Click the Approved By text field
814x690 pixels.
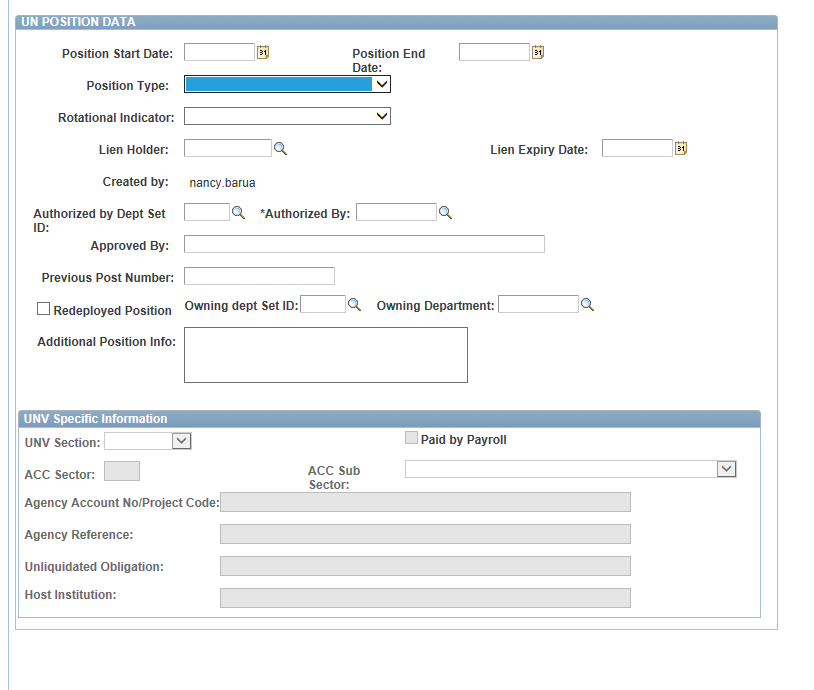(364, 244)
